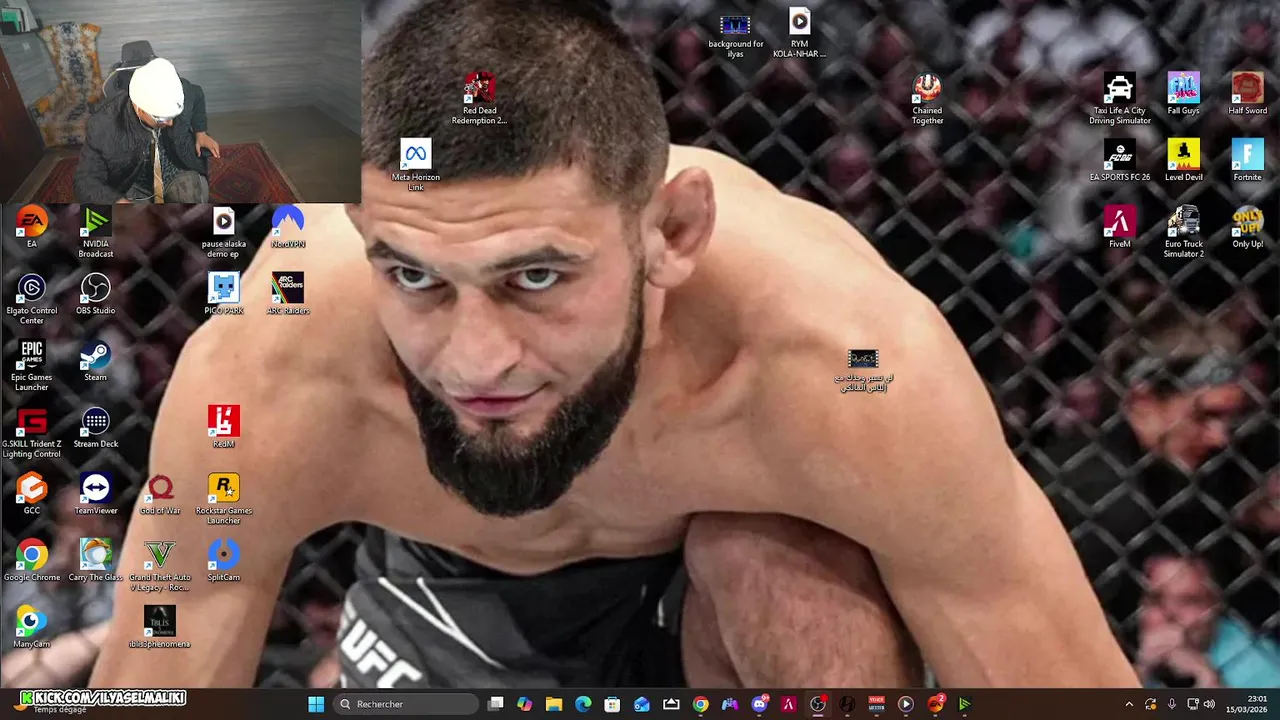The image size is (1280, 720).
Task: Select the PICO PARK game icon
Action: click(x=223, y=294)
